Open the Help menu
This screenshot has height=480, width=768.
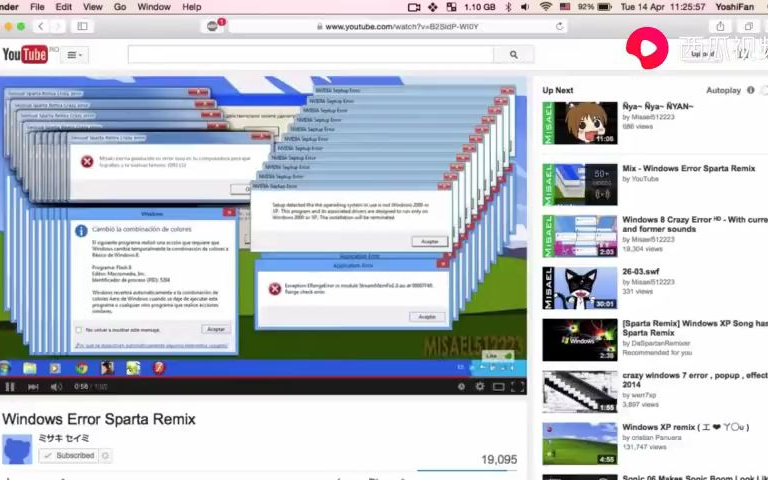click(192, 7)
